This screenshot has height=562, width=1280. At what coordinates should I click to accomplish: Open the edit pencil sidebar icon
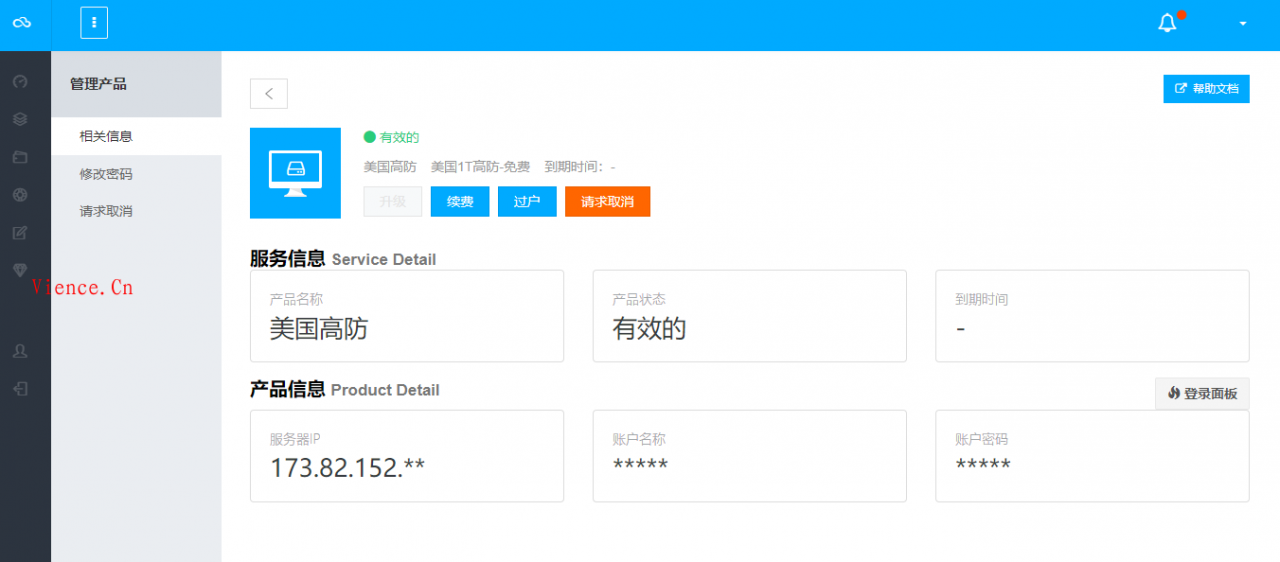(x=20, y=233)
